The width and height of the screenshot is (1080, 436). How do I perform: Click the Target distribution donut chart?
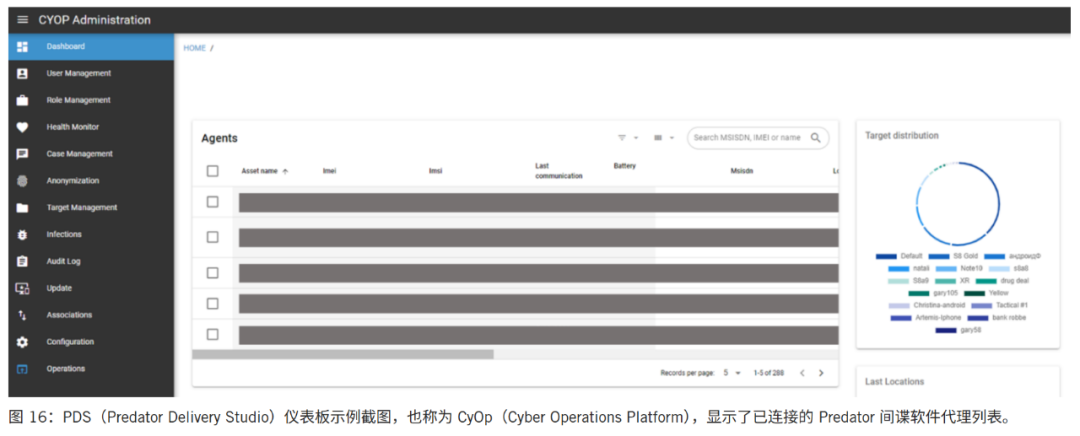click(x=958, y=204)
